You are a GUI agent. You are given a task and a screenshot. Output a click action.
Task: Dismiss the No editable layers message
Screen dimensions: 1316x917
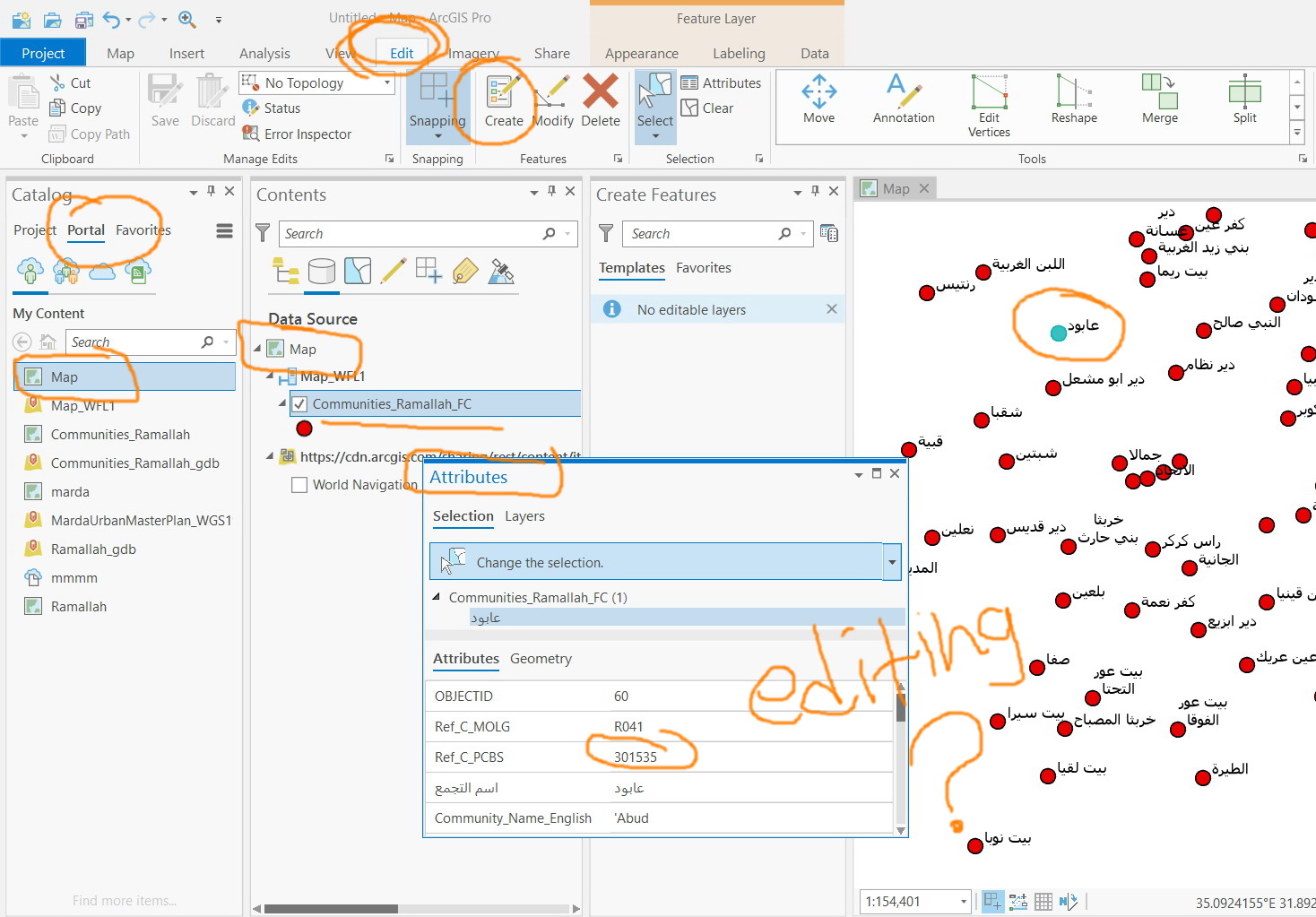coord(832,309)
